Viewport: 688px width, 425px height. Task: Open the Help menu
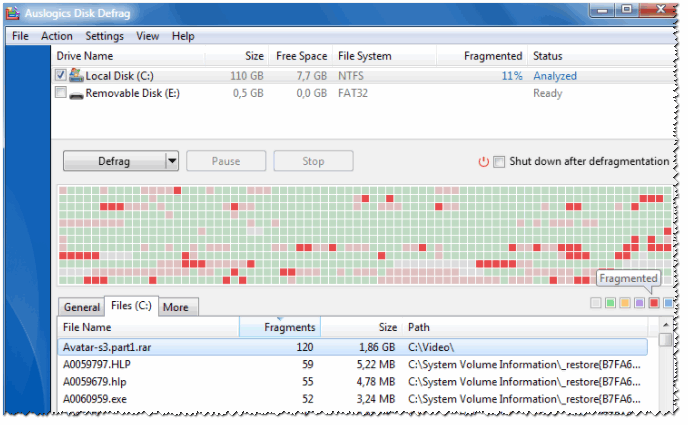(x=183, y=36)
